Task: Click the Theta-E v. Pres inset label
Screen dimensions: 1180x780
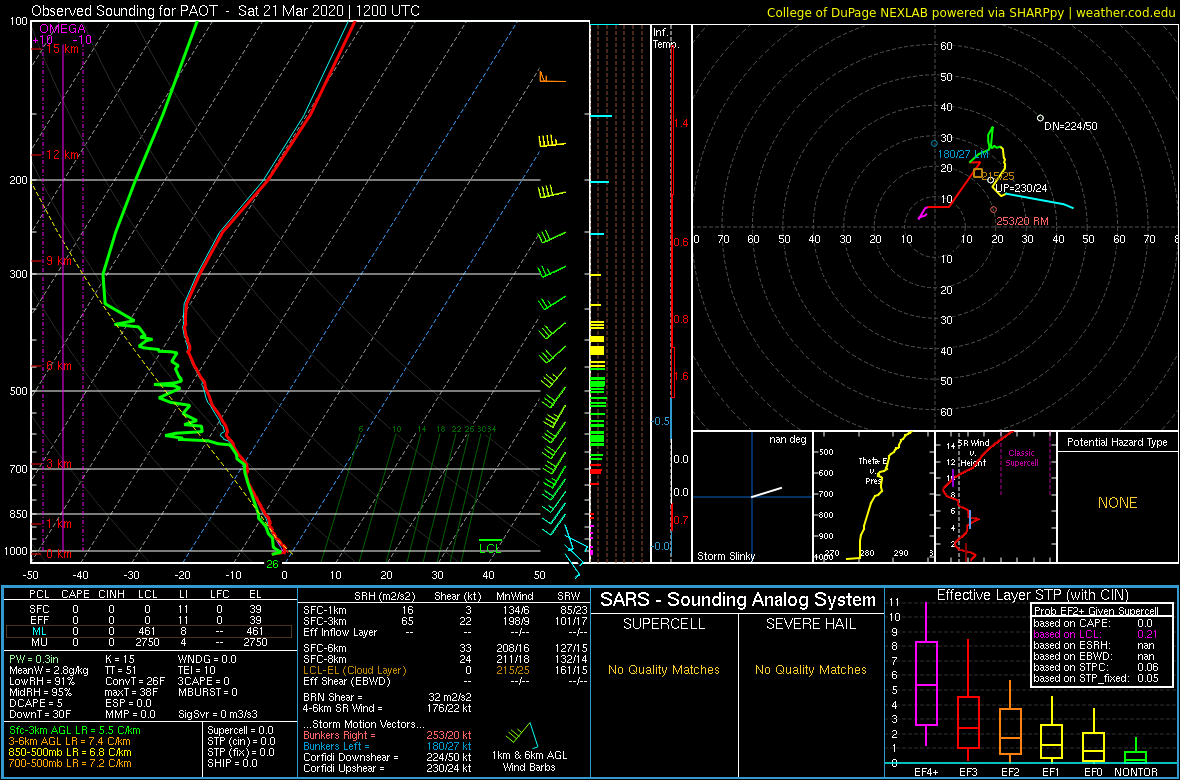Action: 874,471
